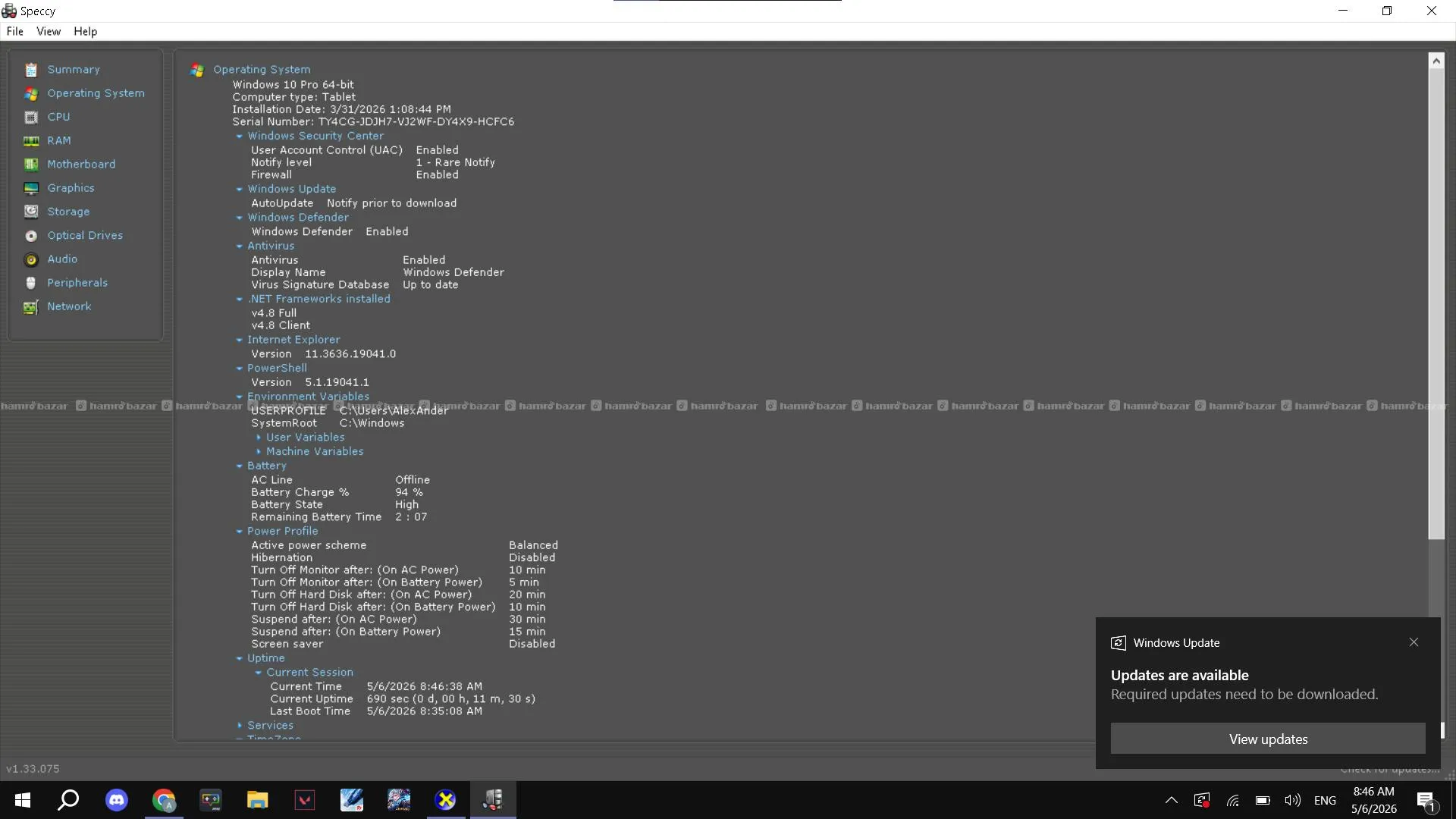The height and width of the screenshot is (819, 1456).
Task: Expand the Services section
Action: point(240,726)
